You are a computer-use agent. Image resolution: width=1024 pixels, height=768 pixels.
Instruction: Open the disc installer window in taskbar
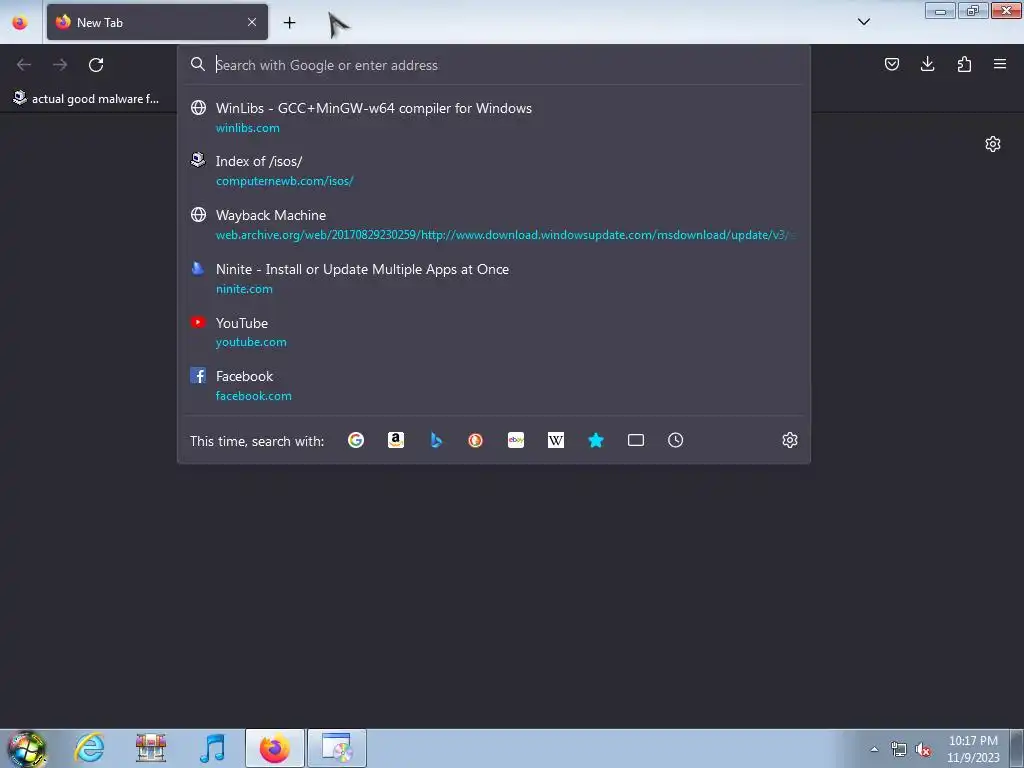337,748
